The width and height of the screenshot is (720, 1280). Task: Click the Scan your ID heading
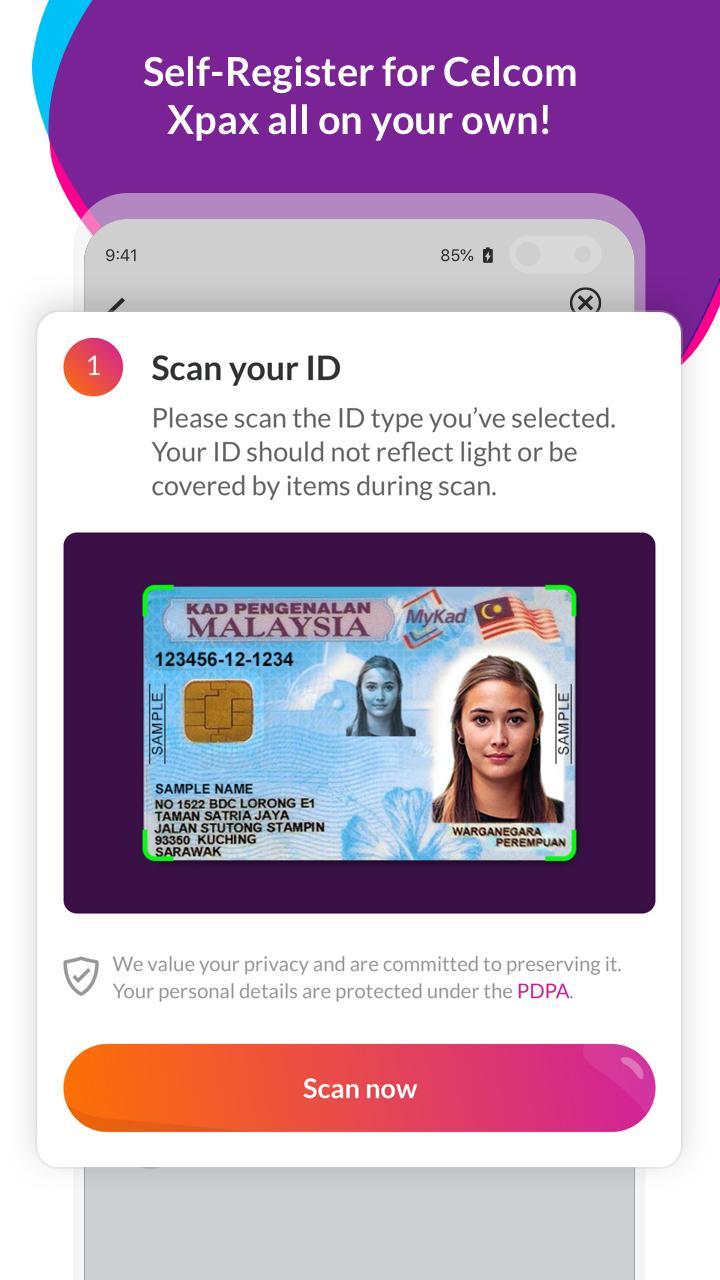[246, 368]
